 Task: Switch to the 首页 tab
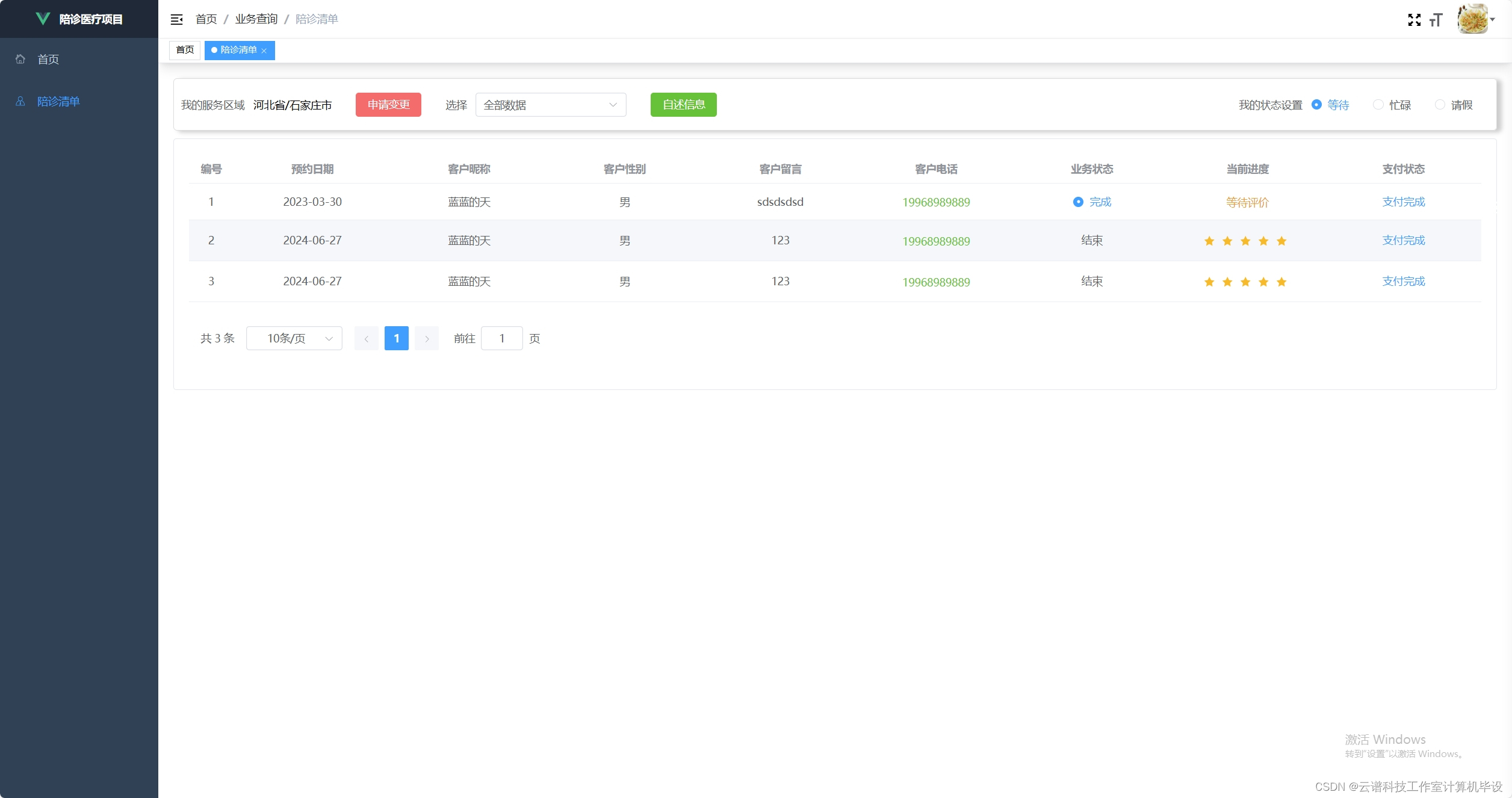click(185, 50)
